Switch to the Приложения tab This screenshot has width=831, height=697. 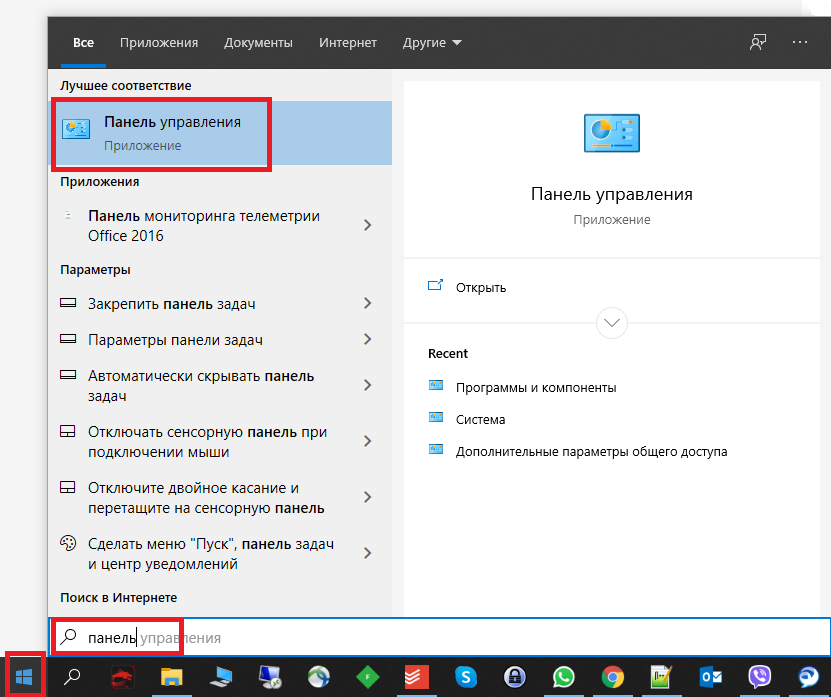pos(159,42)
